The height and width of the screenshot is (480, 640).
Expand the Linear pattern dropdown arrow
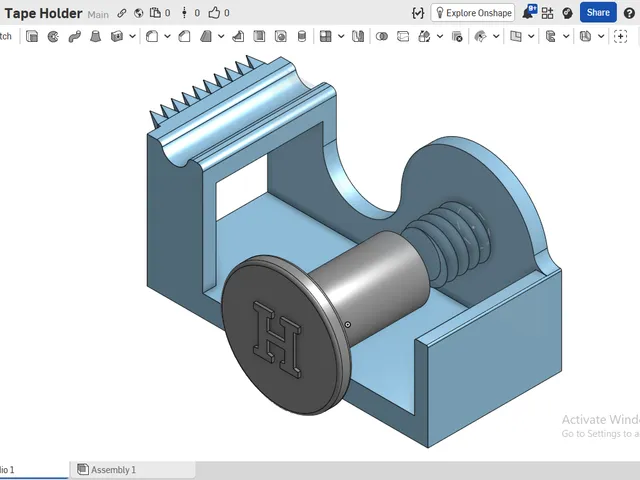341,37
